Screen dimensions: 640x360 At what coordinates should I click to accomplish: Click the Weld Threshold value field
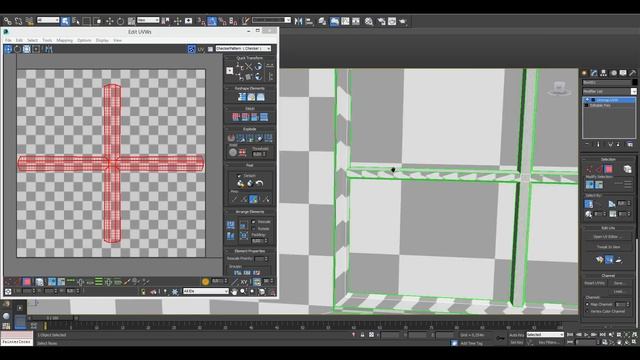click(x=258, y=154)
